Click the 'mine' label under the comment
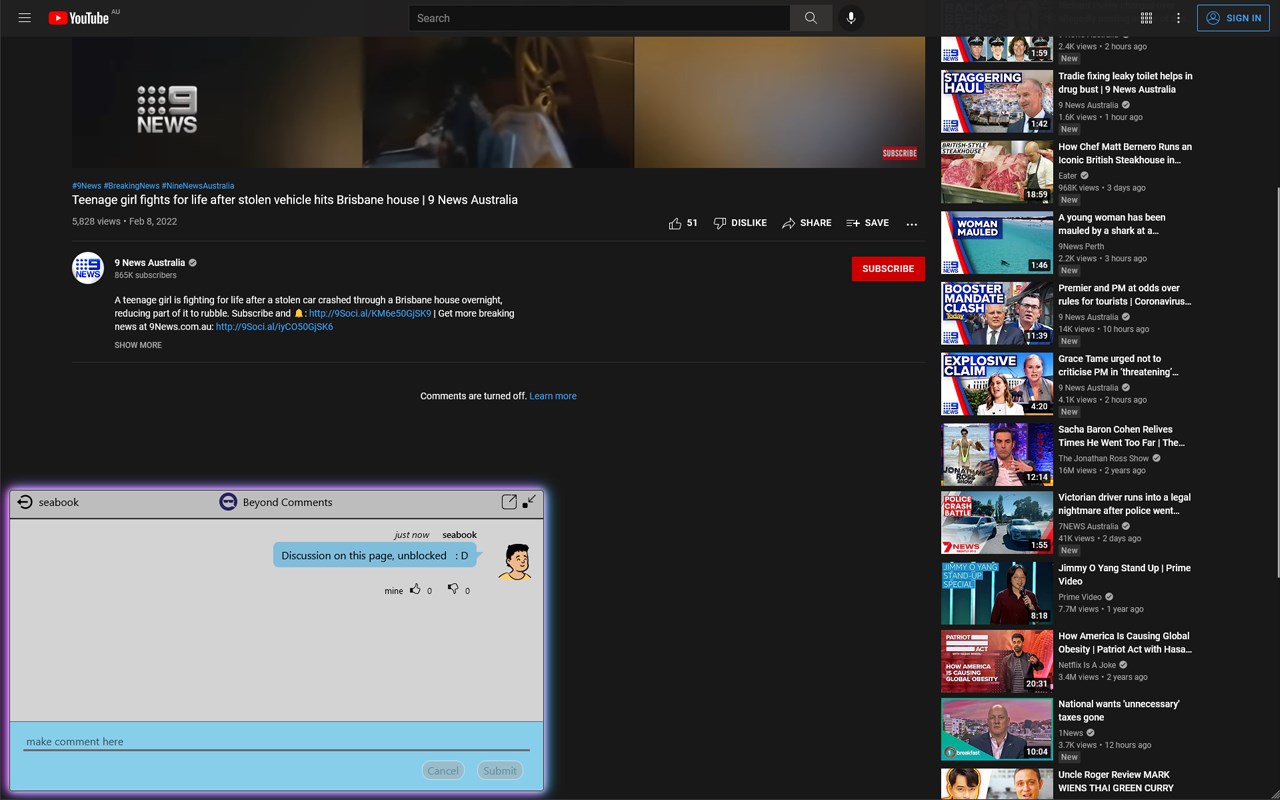Image resolution: width=1280 pixels, height=800 pixels. coord(394,591)
